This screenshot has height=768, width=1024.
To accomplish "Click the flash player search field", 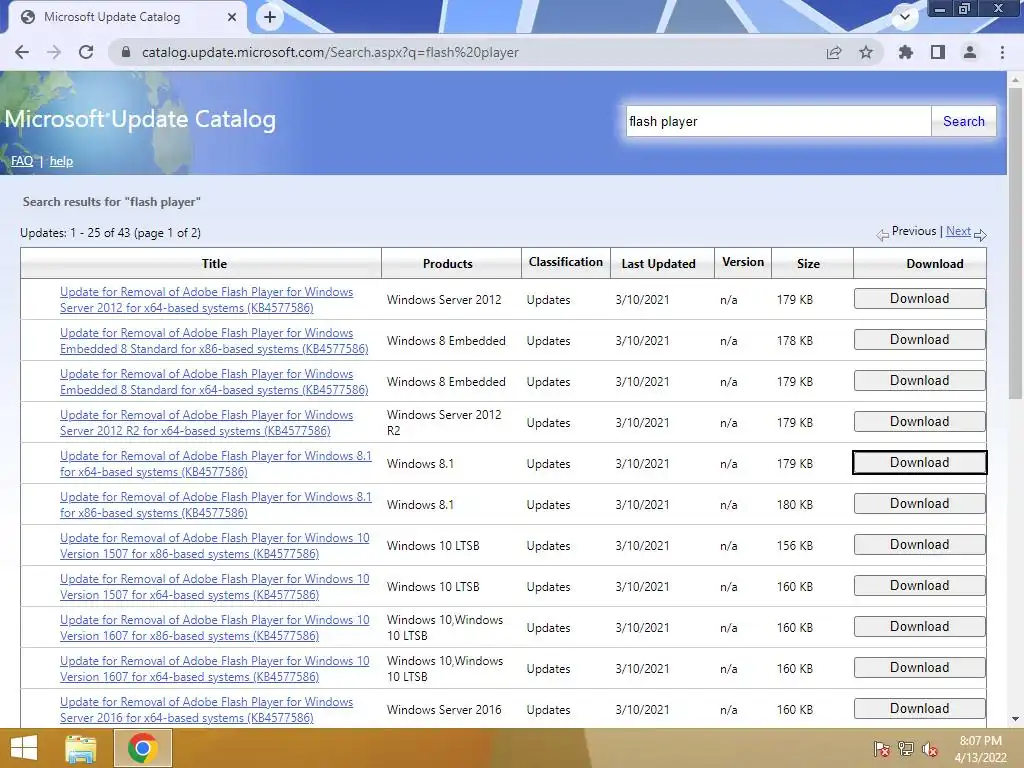I will tap(778, 121).
